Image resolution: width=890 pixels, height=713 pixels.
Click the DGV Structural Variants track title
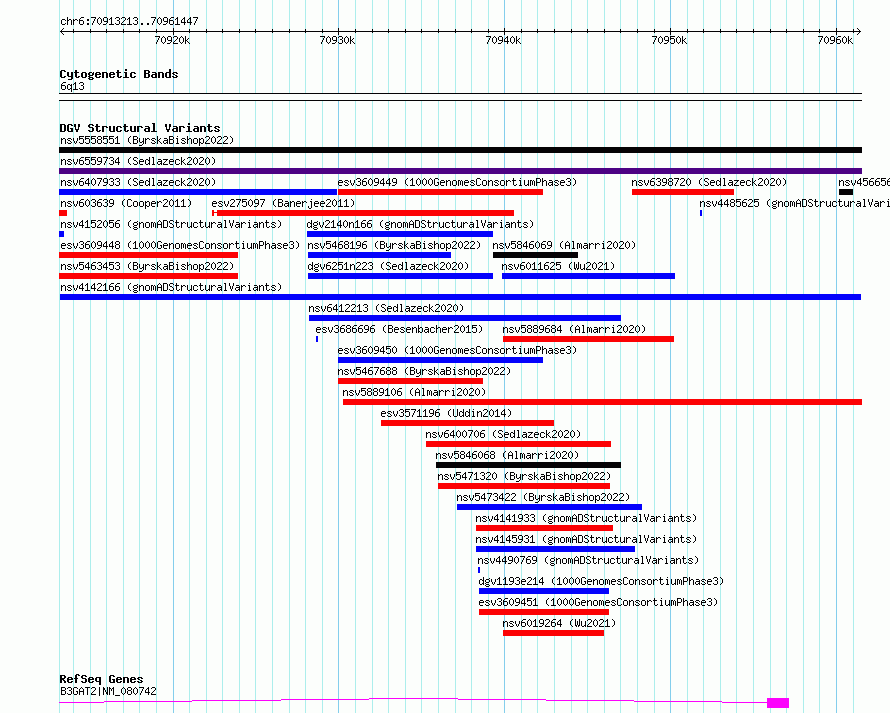[x=140, y=128]
